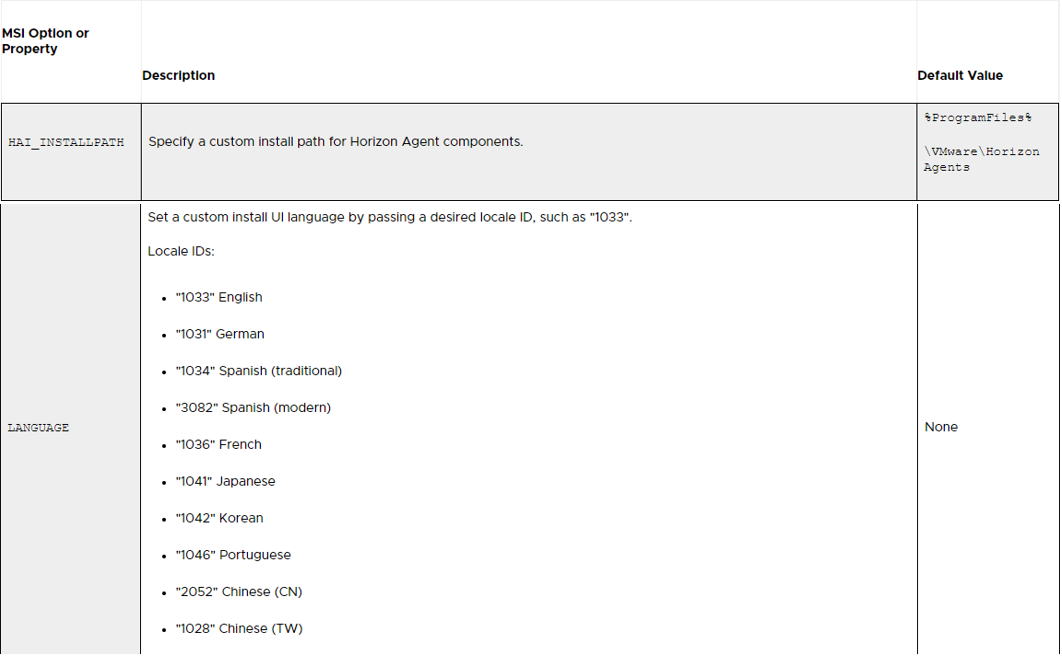Image resolution: width=1062 pixels, height=657 pixels.
Task: Click the "1036" French list item
Action: (218, 445)
